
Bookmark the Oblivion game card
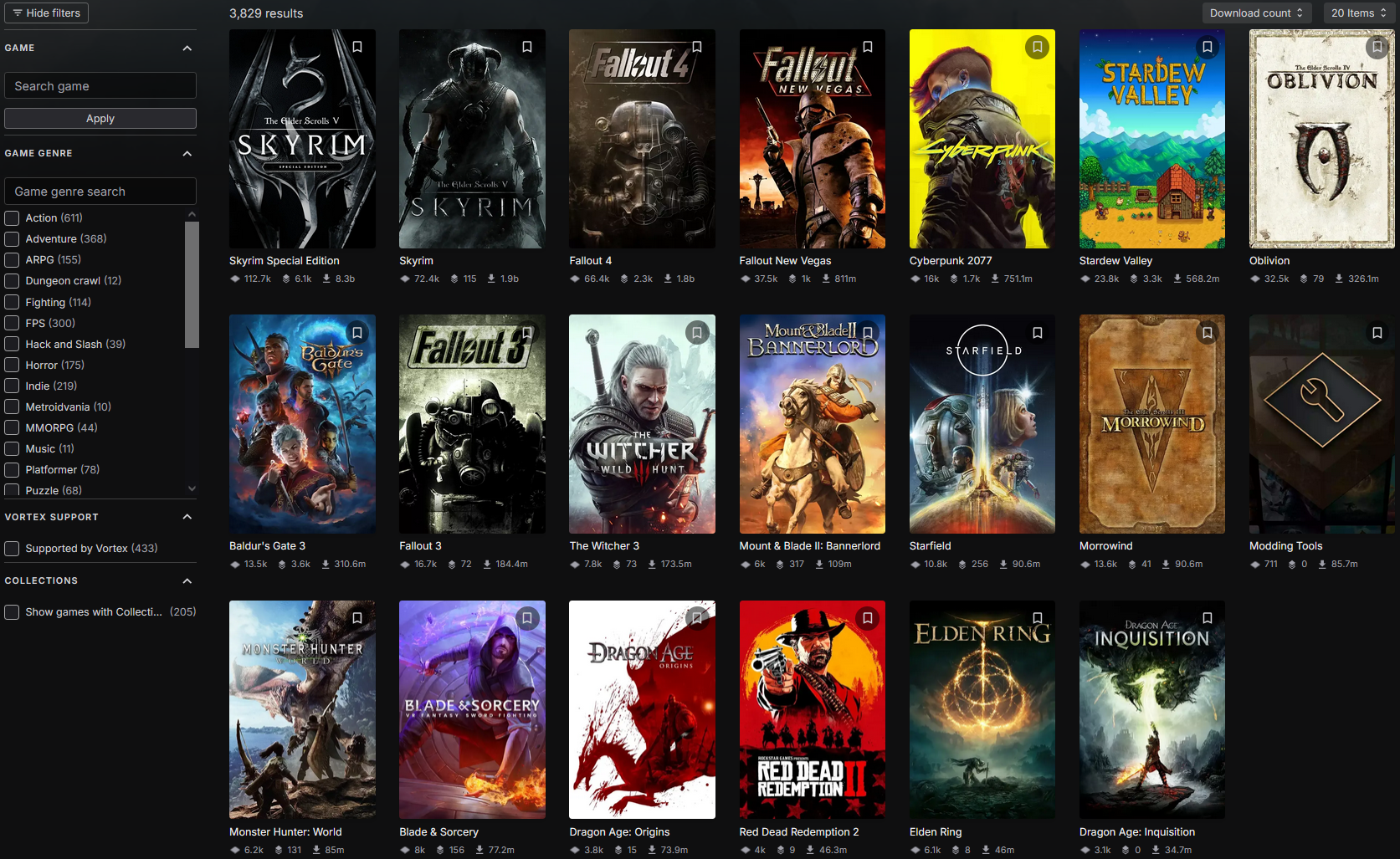click(1377, 47)
